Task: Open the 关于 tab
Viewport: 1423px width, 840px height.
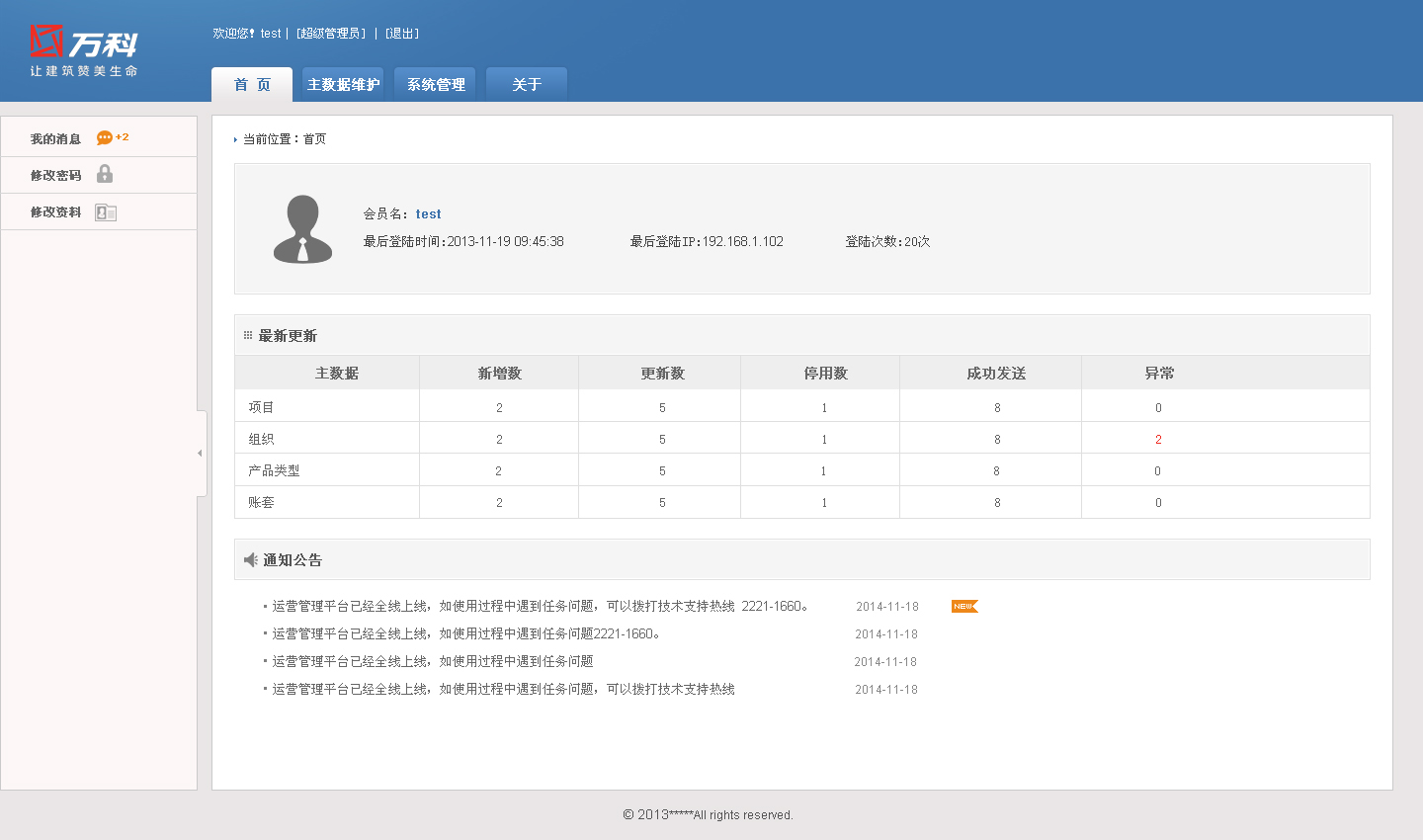Action: pos(527,84)
